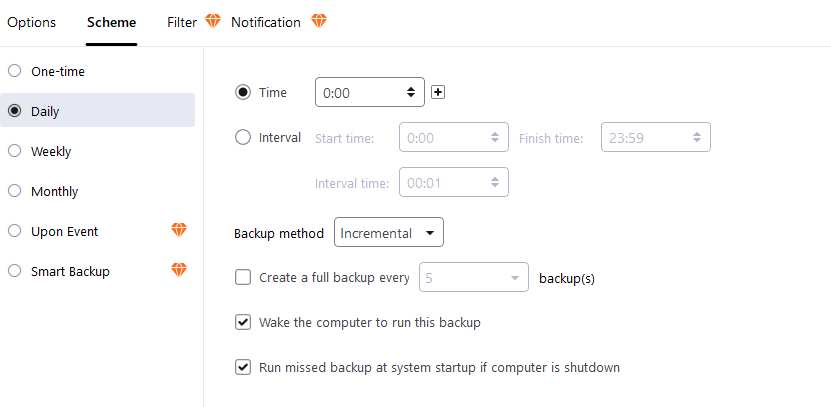Open the Backup method Incremental dropdown
This screenshot has height=407, width=831.
(x=388, y=233)
